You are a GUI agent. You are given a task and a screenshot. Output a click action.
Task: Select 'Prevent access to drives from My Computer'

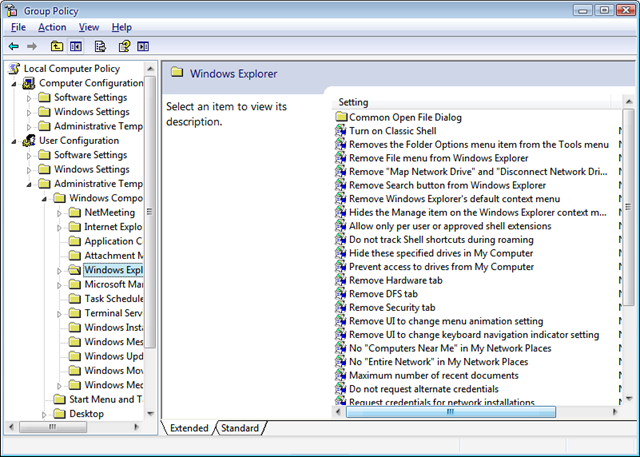click(x=441, y=266)
